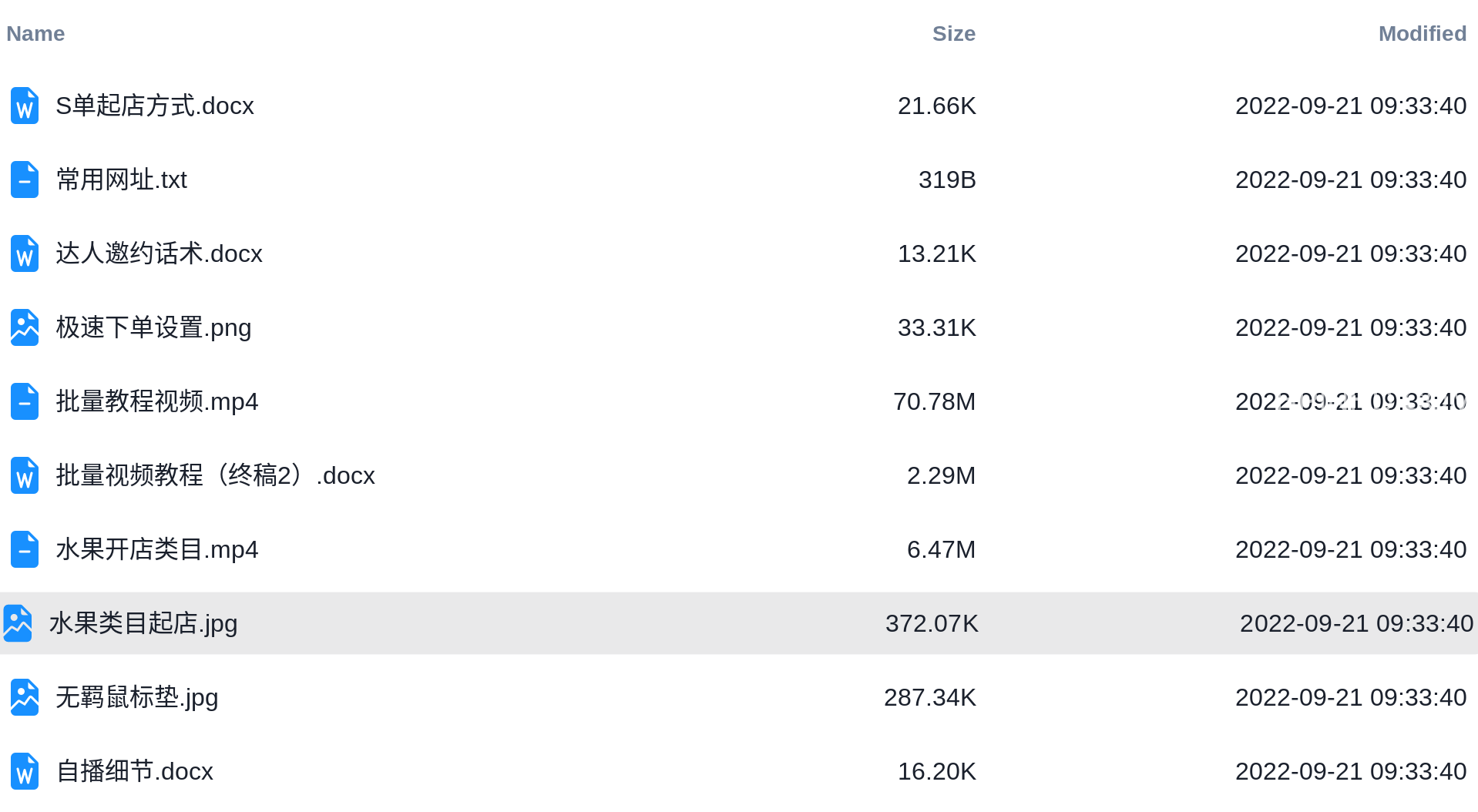Open the file 常用网址.txt
This screenshot has height=812, width=1478.
pyautogui.click(x=122, y=180)
